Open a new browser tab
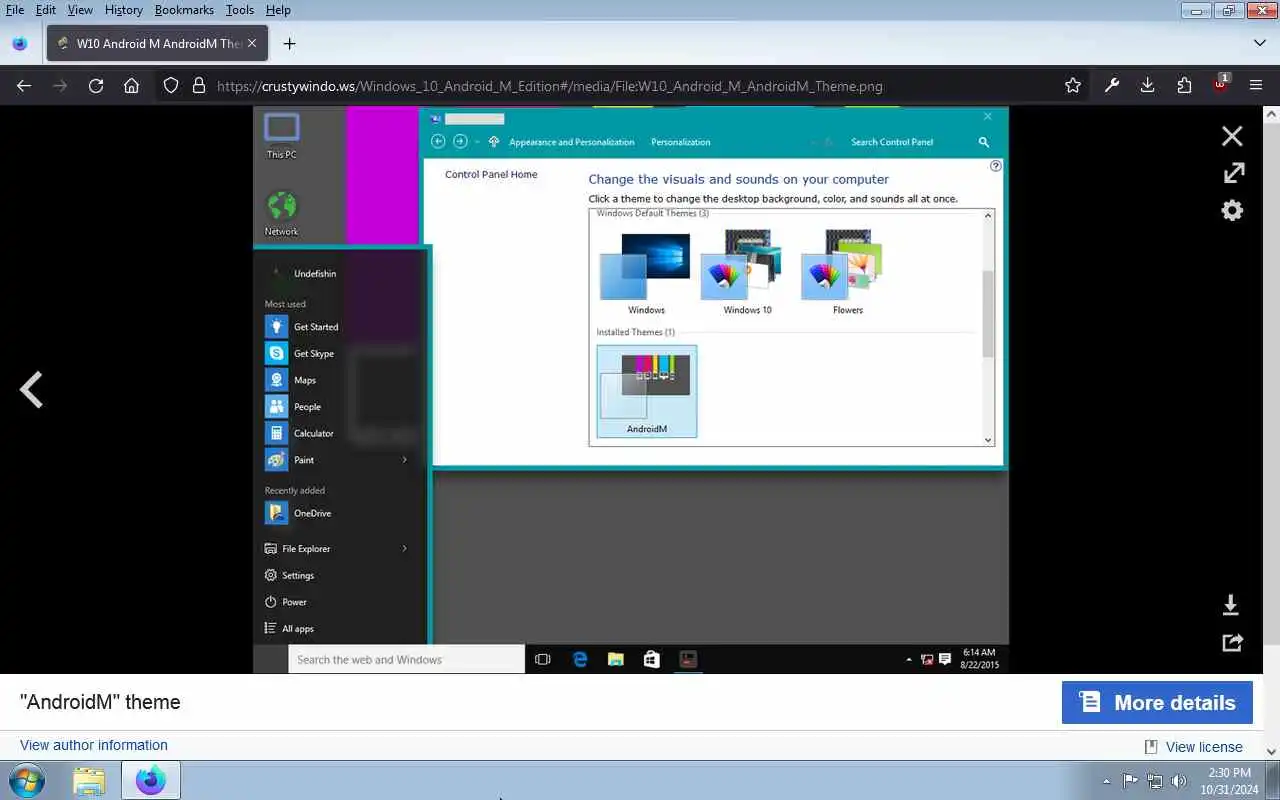Image resolution: width=1280 pixels, height=800 pixels. tap(289, 43)
